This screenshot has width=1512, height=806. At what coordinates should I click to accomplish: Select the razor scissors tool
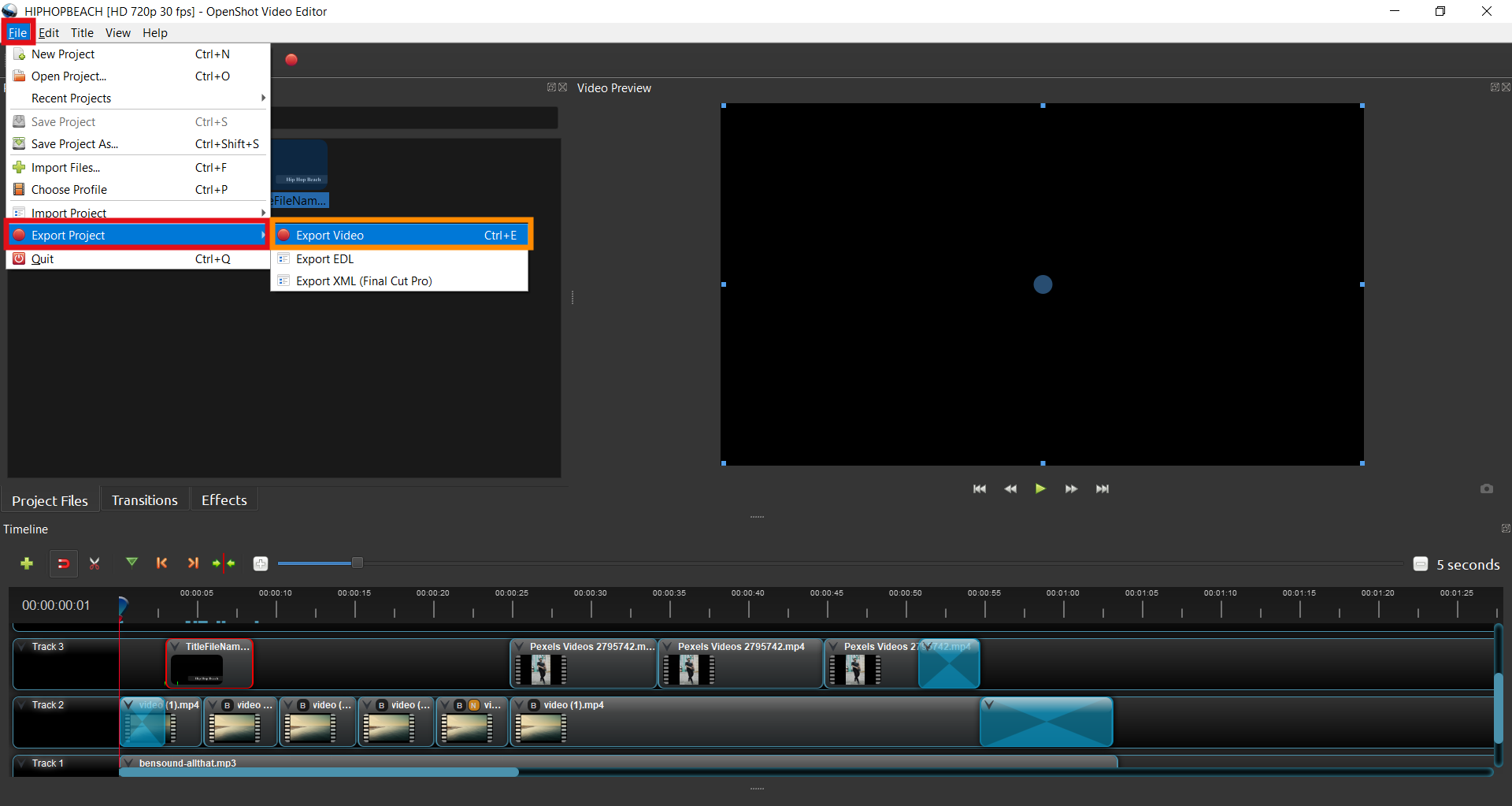[94, 563]
